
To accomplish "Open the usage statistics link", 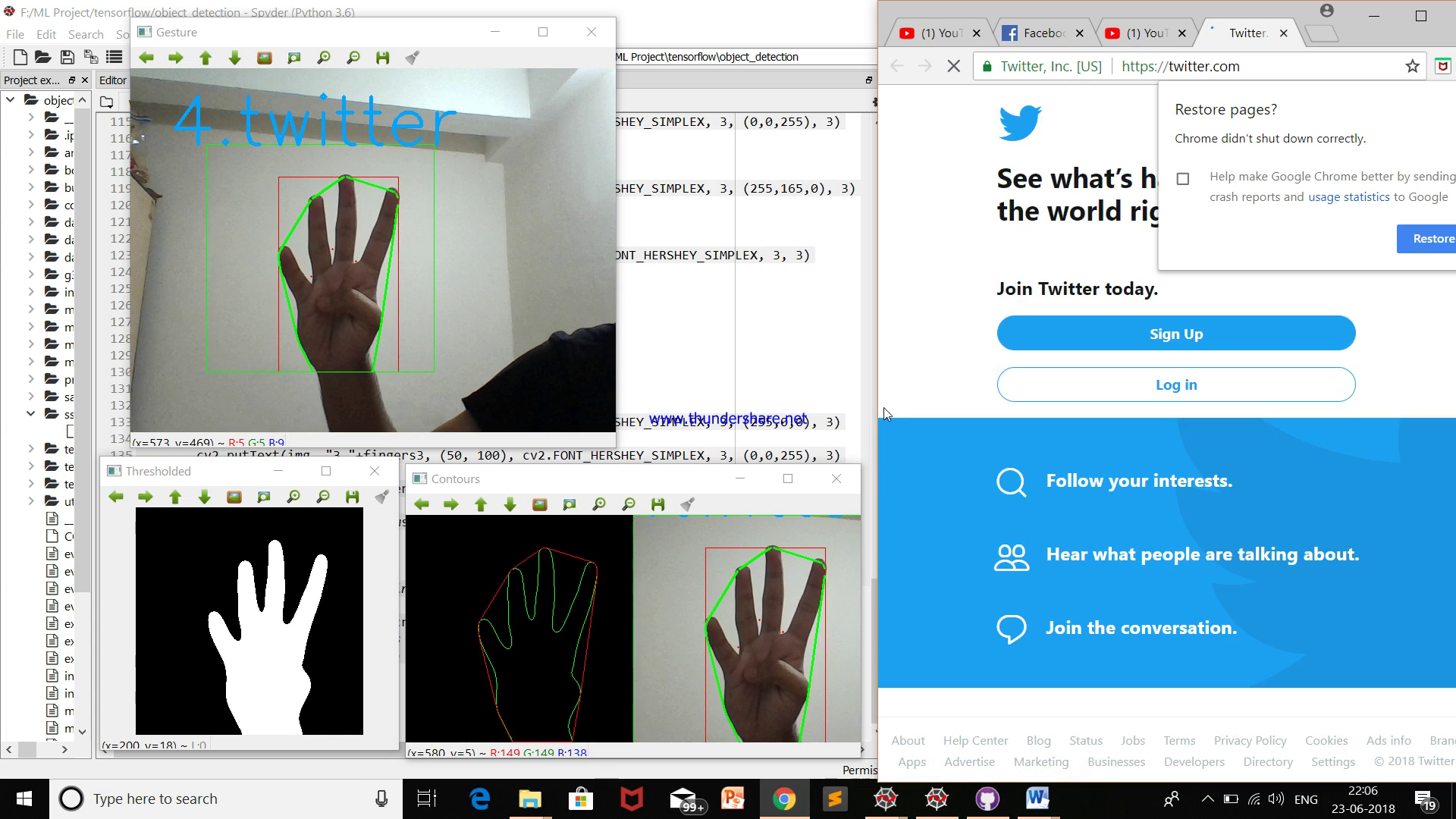I will [x=1348, y=197].
